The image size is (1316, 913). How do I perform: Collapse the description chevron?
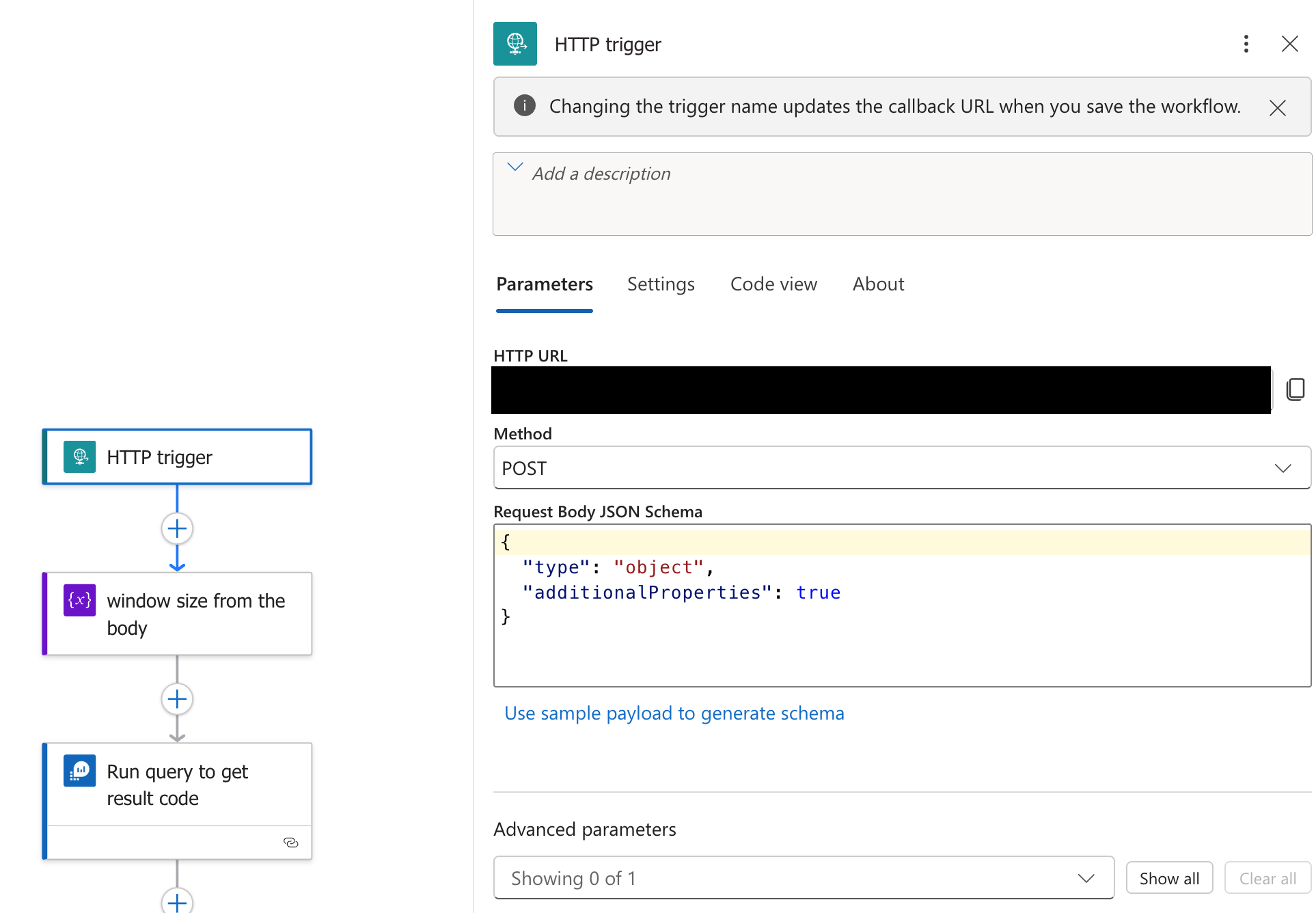(x=515, y=167)
